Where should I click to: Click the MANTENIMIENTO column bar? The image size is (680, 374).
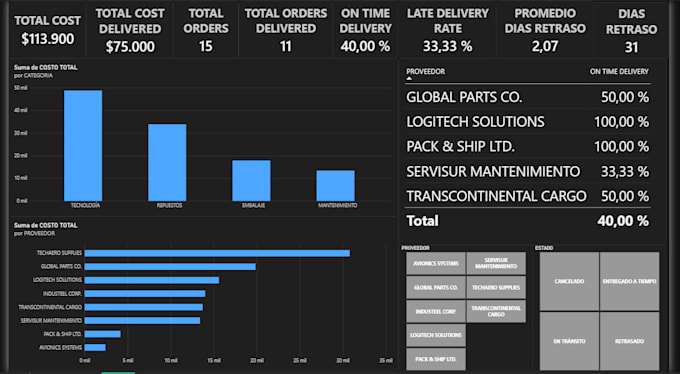(335, 185)
